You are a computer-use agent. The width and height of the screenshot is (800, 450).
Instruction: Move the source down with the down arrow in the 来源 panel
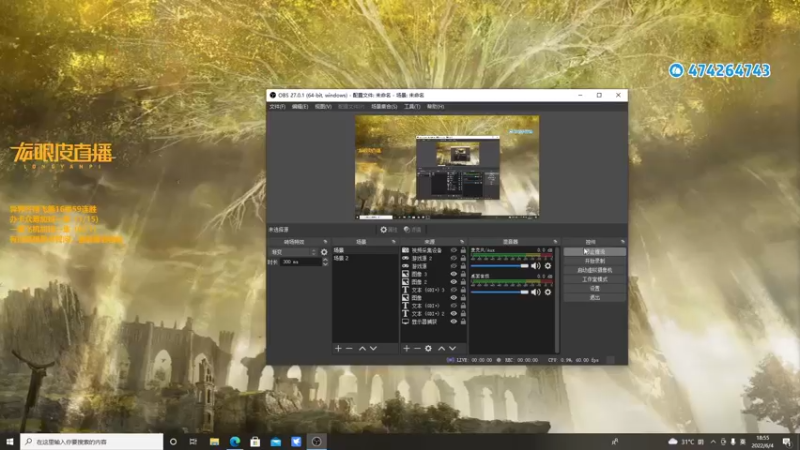coord(453,348)
